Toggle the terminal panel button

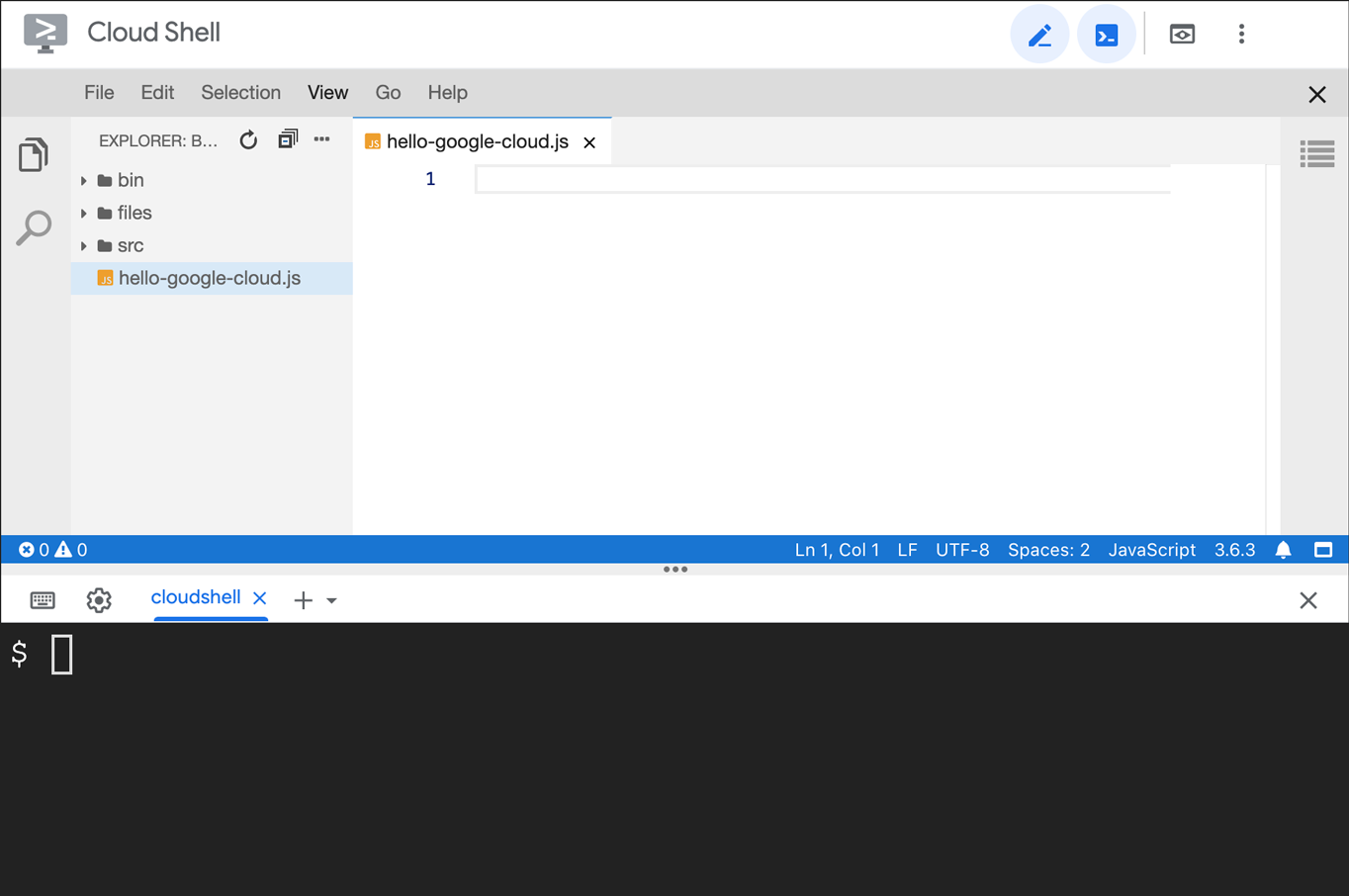(x=1106, y=36)
